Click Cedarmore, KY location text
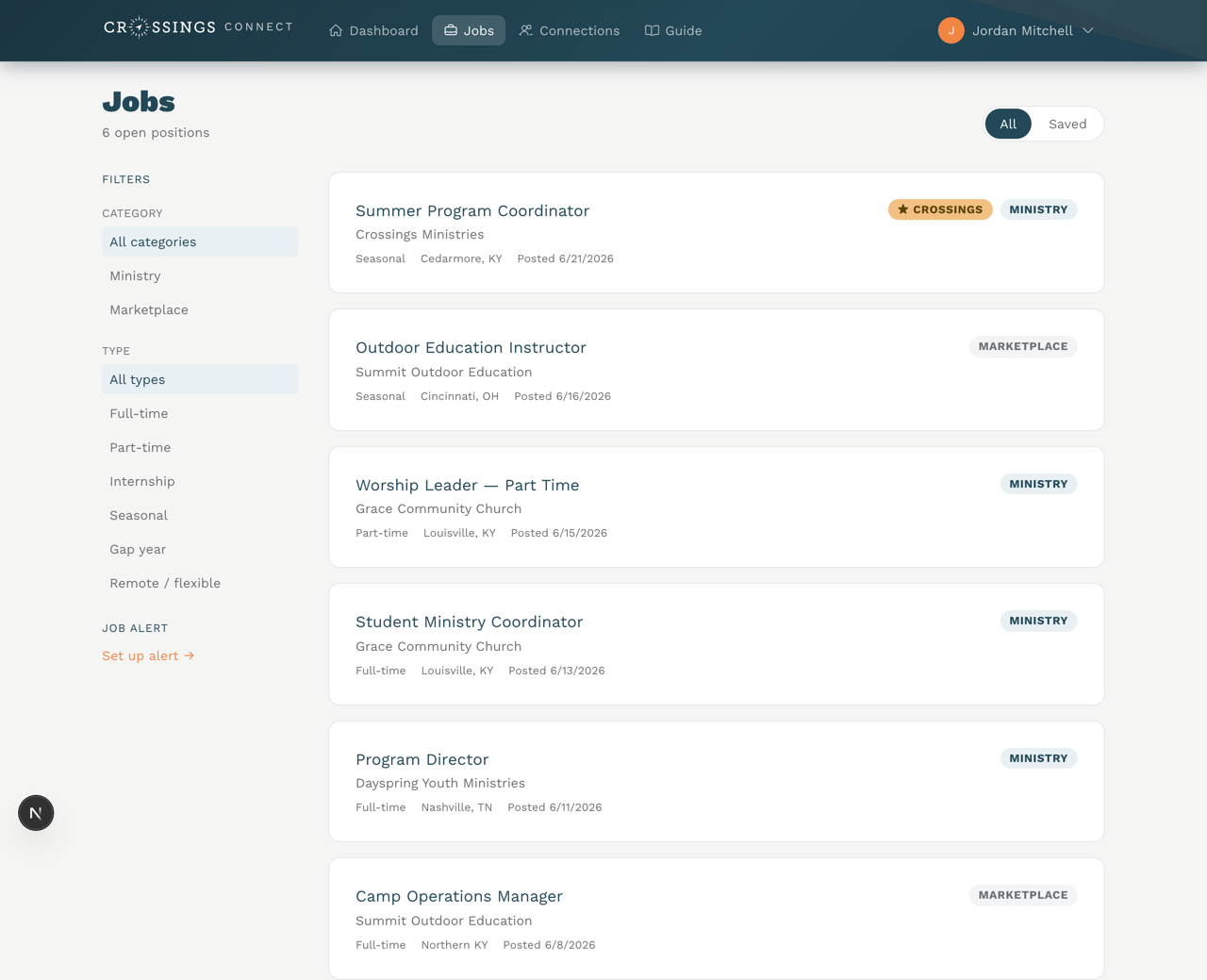The height and width of the screenshot is (980, 1207). [x=461, y=258]
